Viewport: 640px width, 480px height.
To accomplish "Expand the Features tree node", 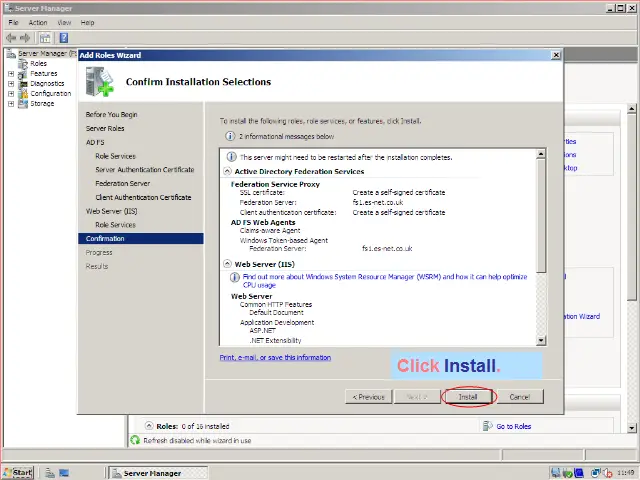I will pyautogui.click(x=11, y=74).
